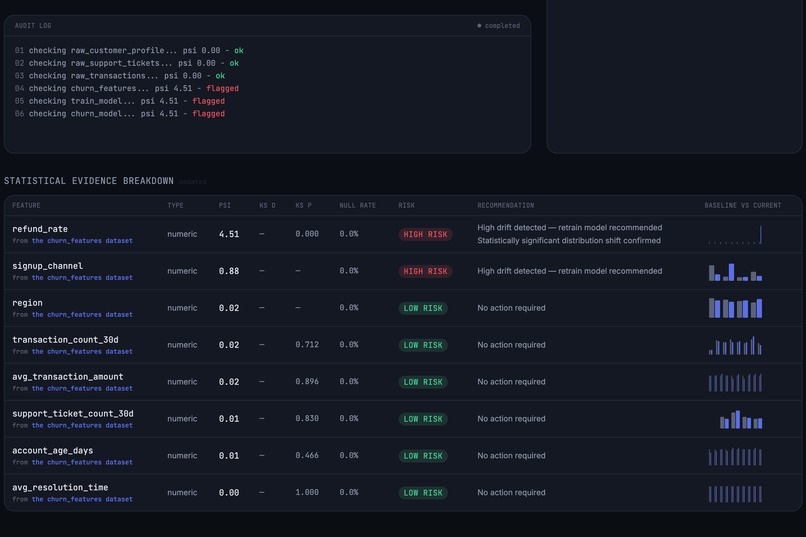Click audit log line 01 raw_customer_profile
Image resolution: width=806 pixels, height=537 pixels.
click(x=129, y=51)
